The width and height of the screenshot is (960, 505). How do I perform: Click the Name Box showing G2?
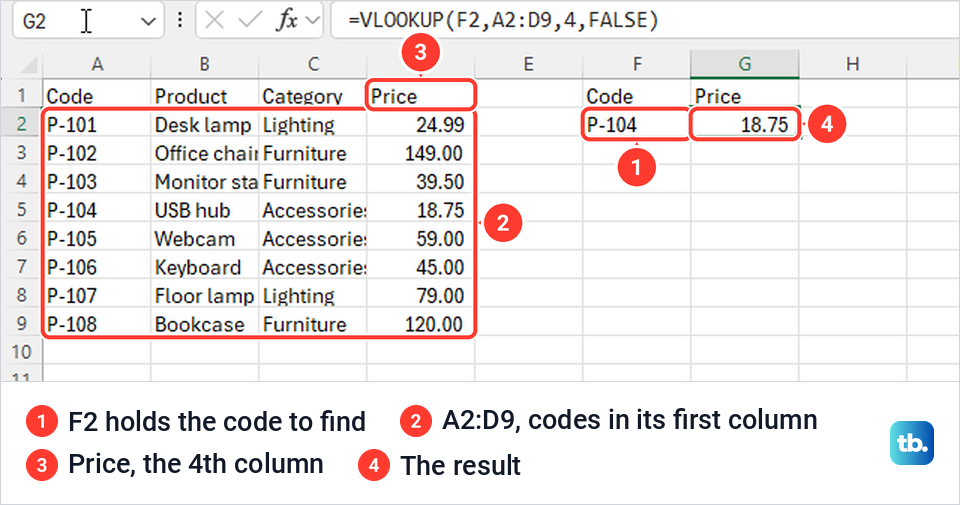click(88, 21)
